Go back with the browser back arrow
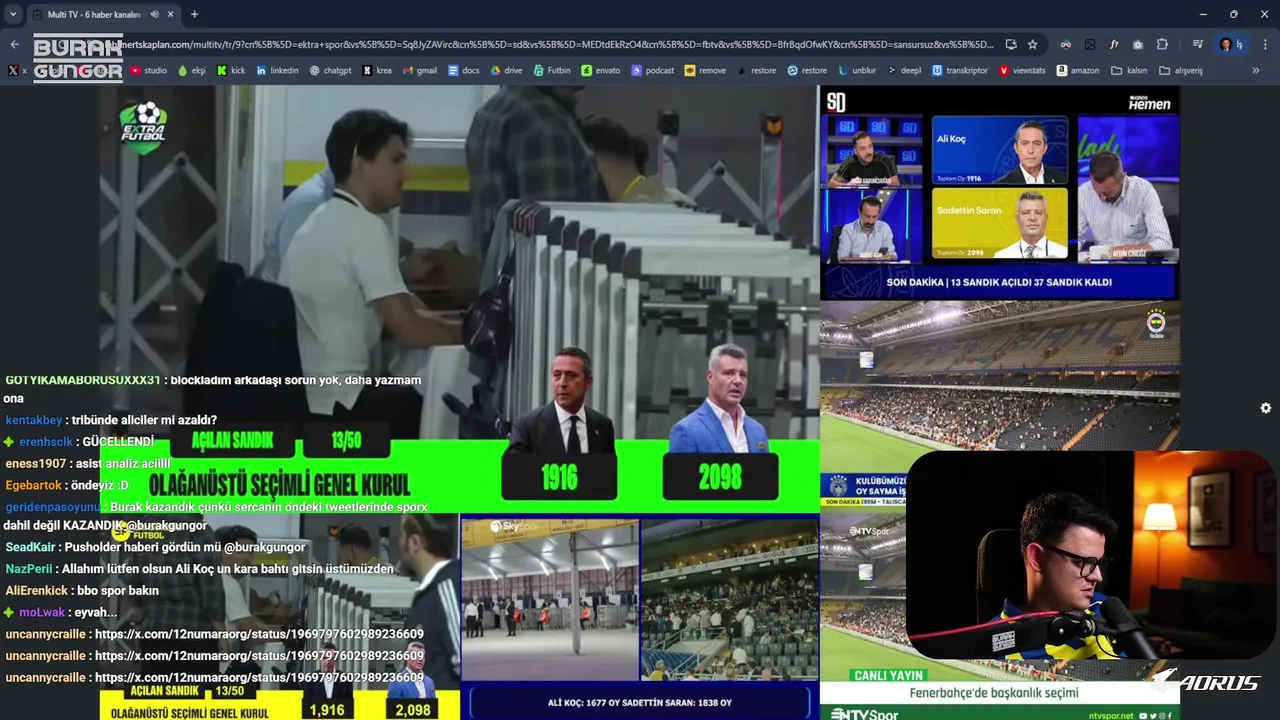Viewport: 1280px width, 720px height. tap(14, 44)
